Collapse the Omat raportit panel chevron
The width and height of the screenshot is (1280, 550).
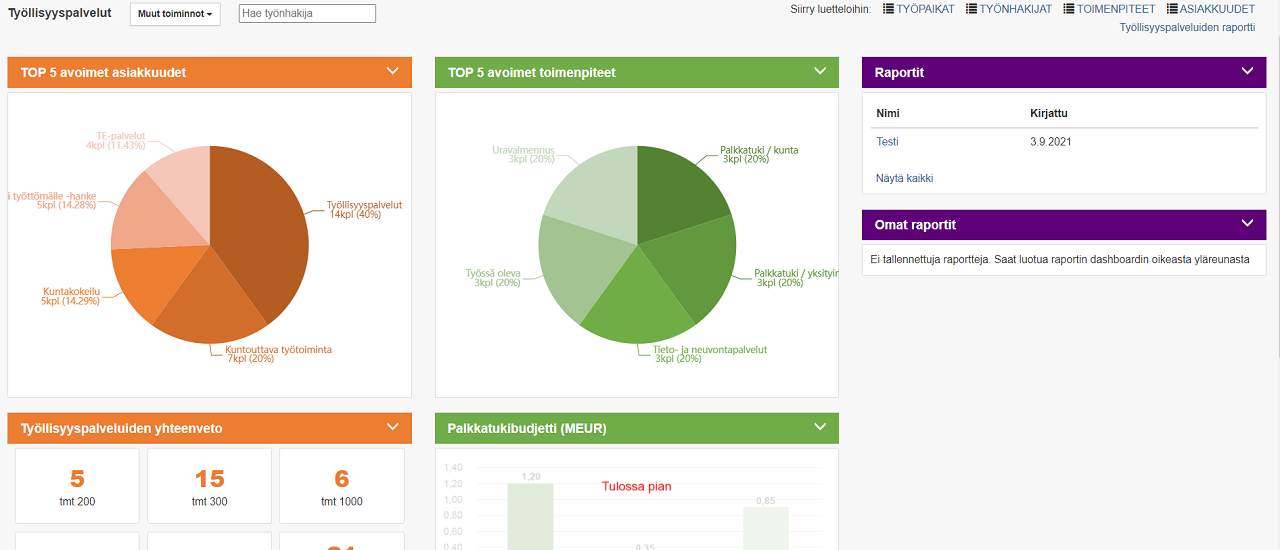(x=1247, y=223)
